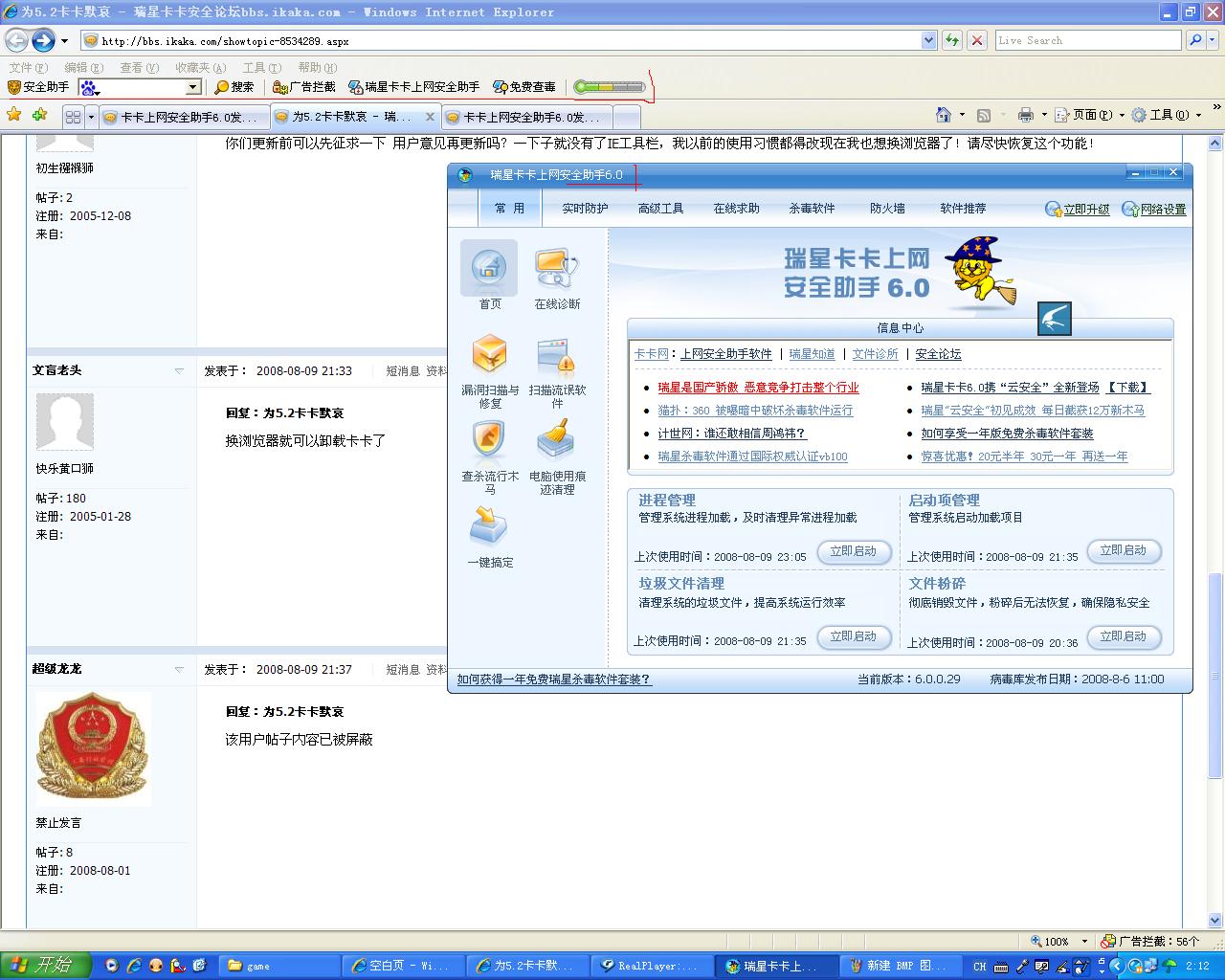Open the tab list dropdown arrow
The height and width of the screenshot is (980, 1225).
point(91,117)
